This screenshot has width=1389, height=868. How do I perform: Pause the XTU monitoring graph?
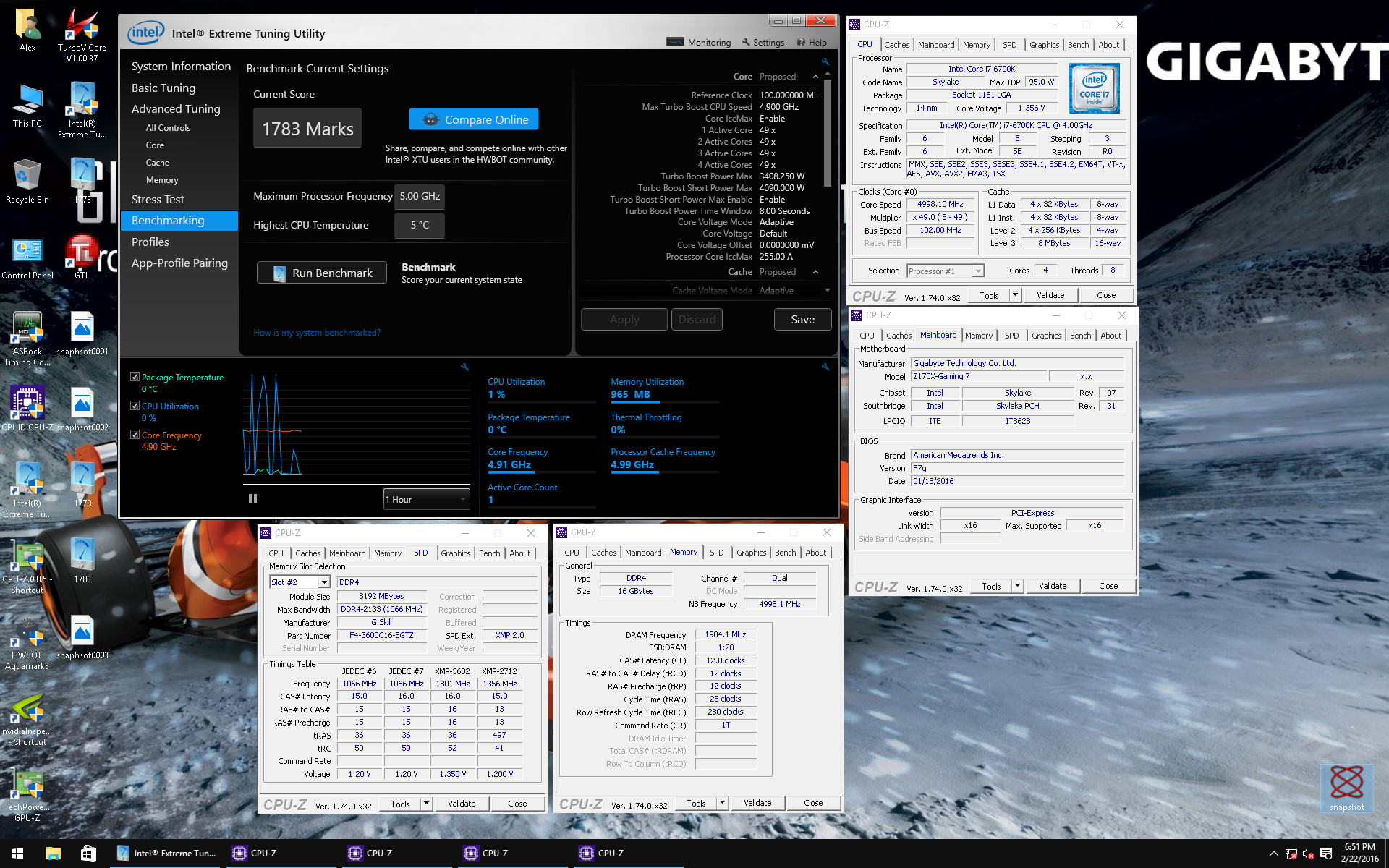click(252, 498)
